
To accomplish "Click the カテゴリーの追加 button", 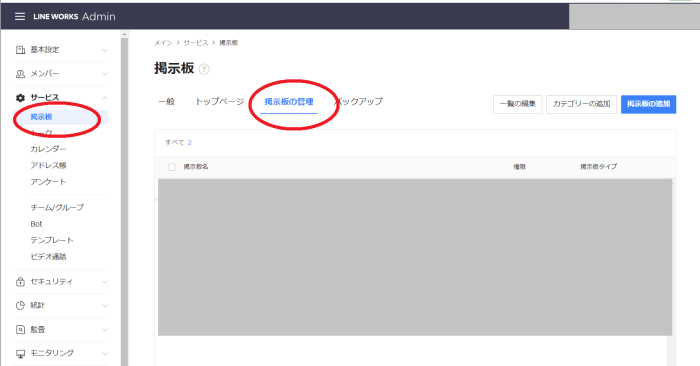I will click(x=581, y=104).
